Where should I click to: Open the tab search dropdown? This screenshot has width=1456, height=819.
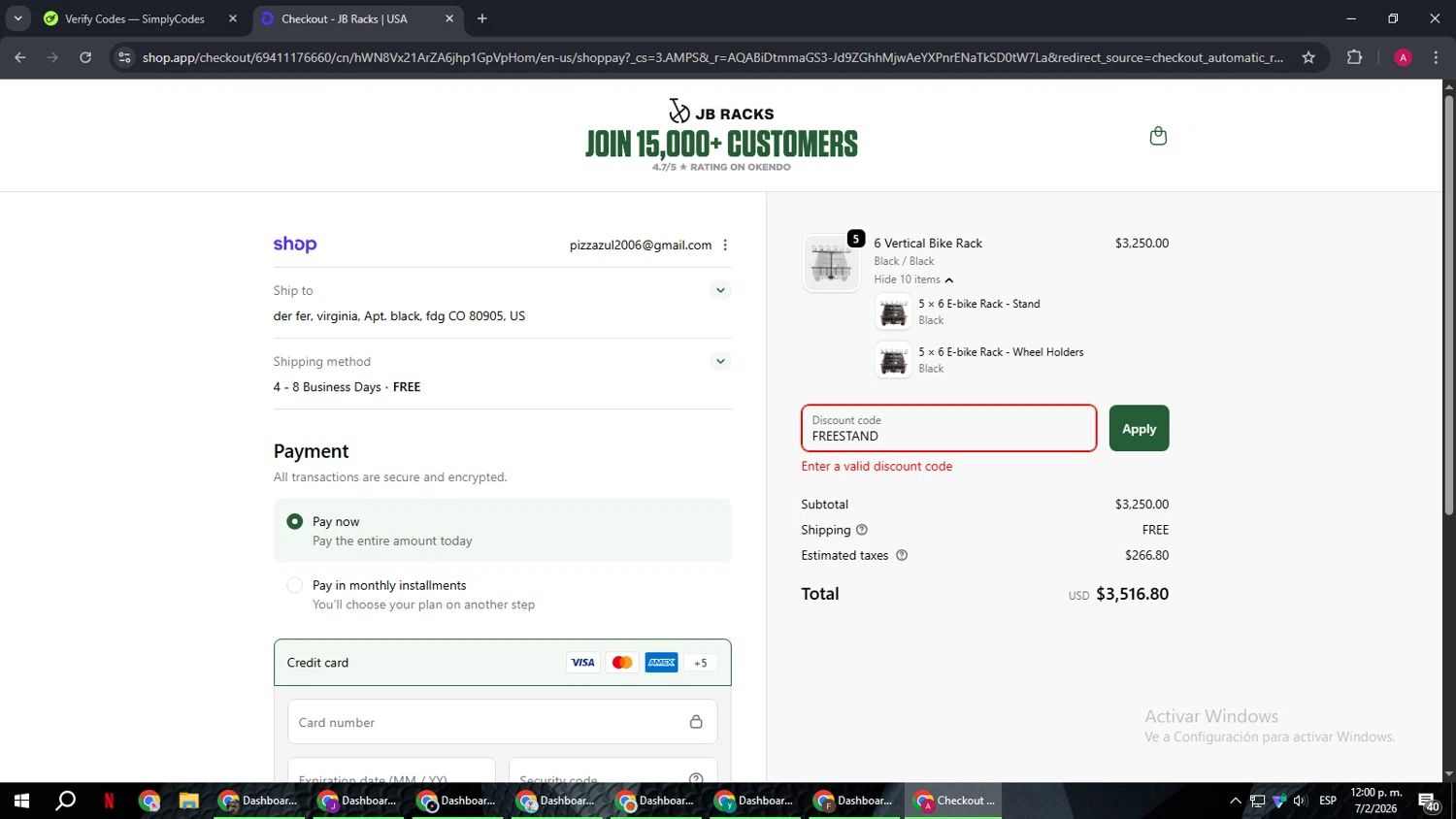click(17, 18)
